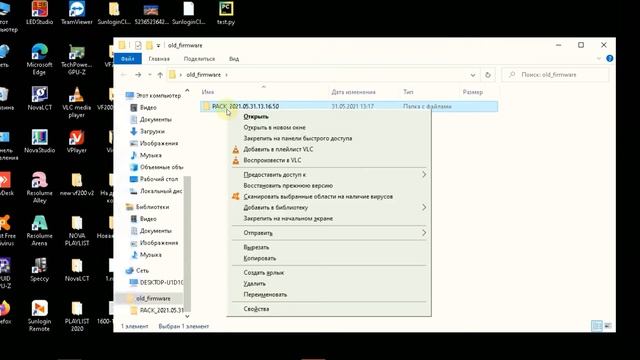The height and width of the screenshot is (360, 640).
Task: Expand 'Отправить' submenu
Action: pyautogui.click(x=329, y=233)
